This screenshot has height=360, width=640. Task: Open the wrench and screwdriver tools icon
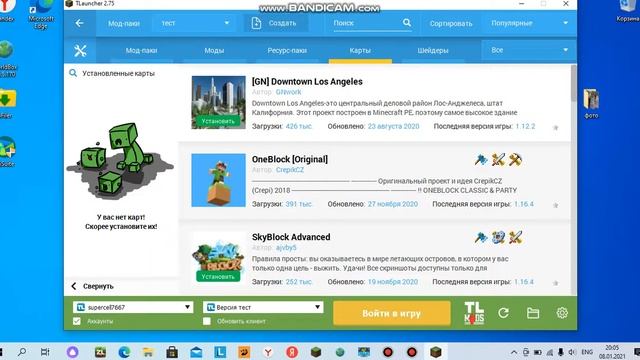(80, 50)
